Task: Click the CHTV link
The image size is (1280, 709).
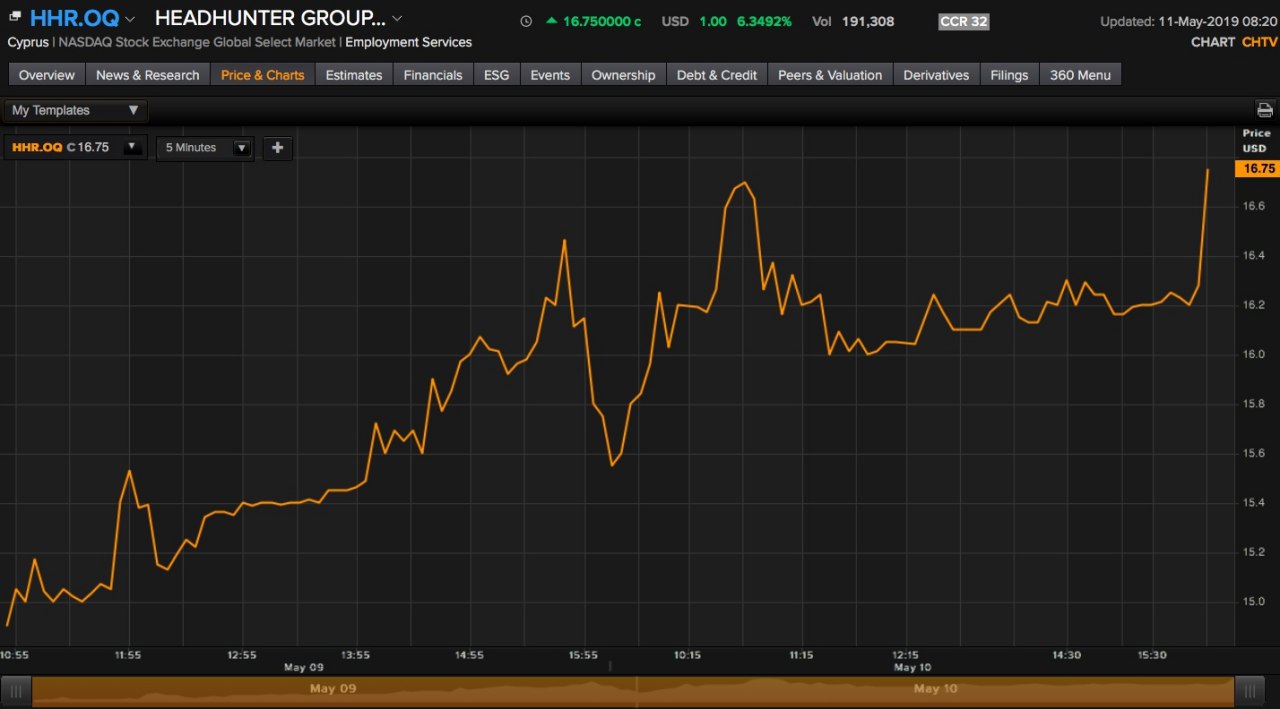Action: pos(1259,42)
